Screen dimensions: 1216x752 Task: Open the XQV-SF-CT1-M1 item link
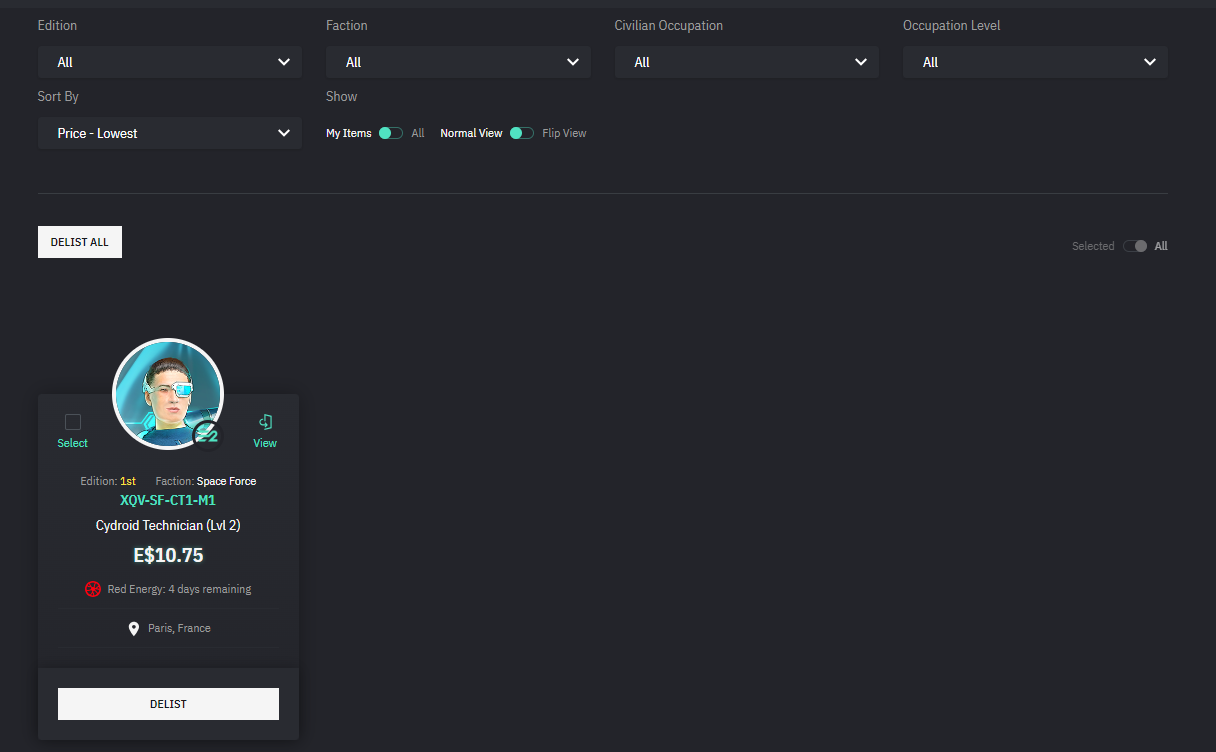168,500
